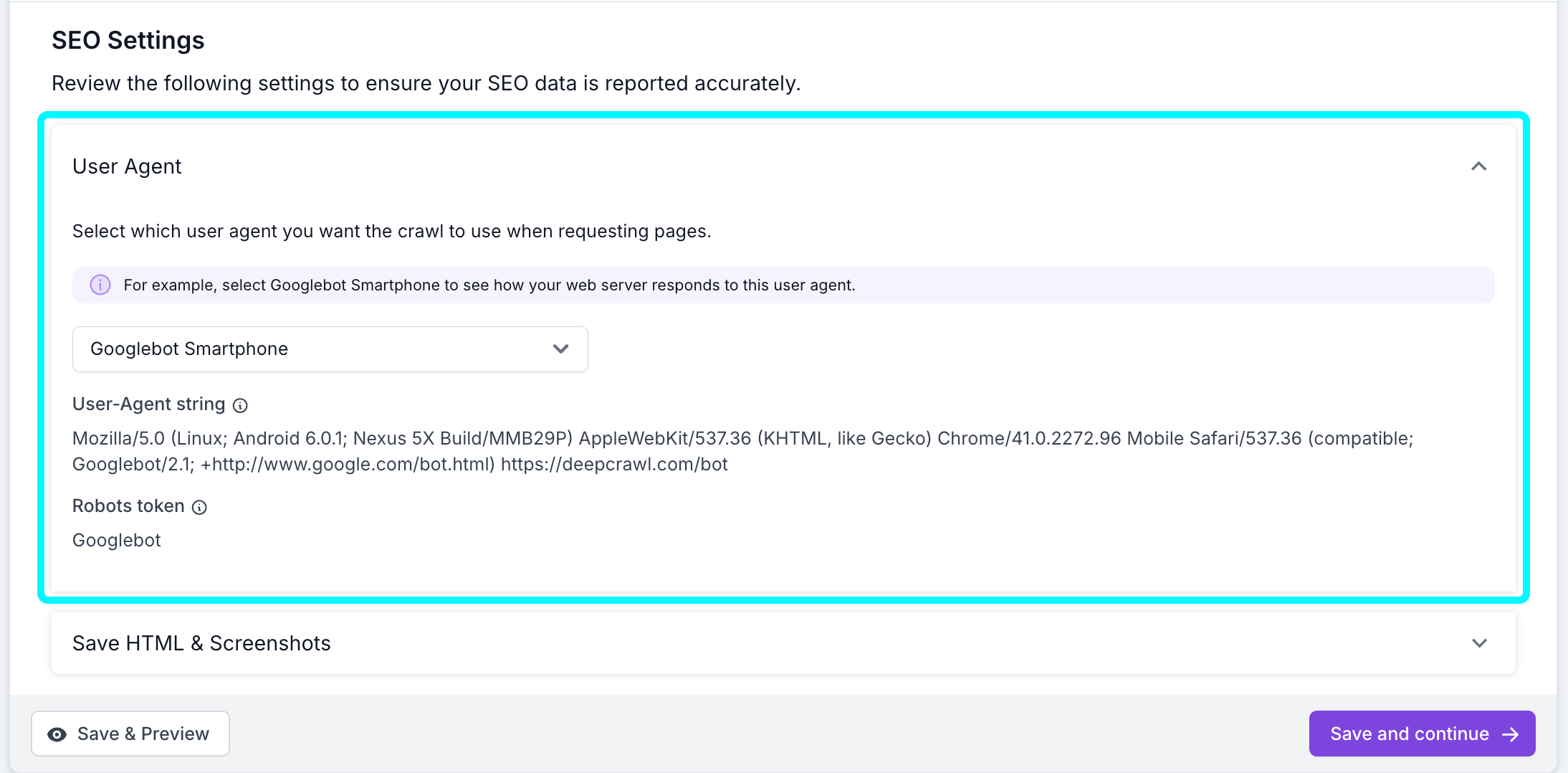Click the chevron inside the Googlebot Smartphone selector
This screenshot has height=773, width=1568.
(x=560, y=349)
